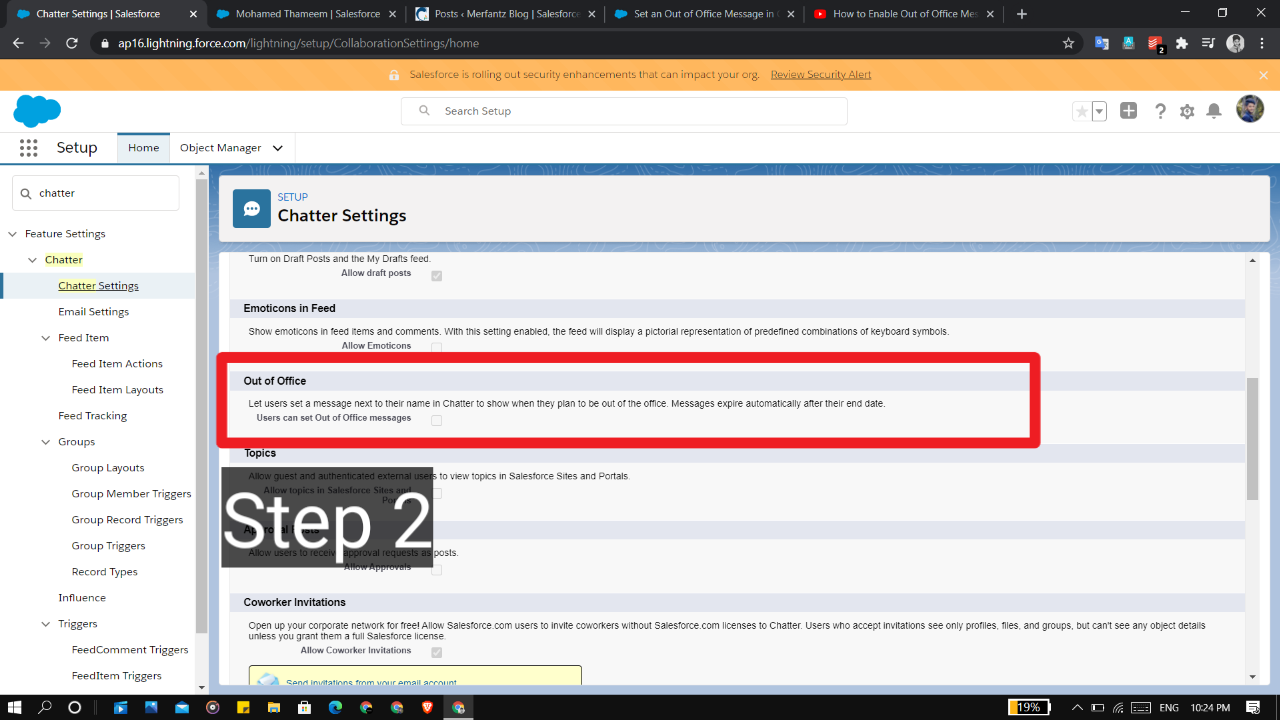Enable Users can set Out of Office messages
The image size is (1280, 720).
point(436,420)
